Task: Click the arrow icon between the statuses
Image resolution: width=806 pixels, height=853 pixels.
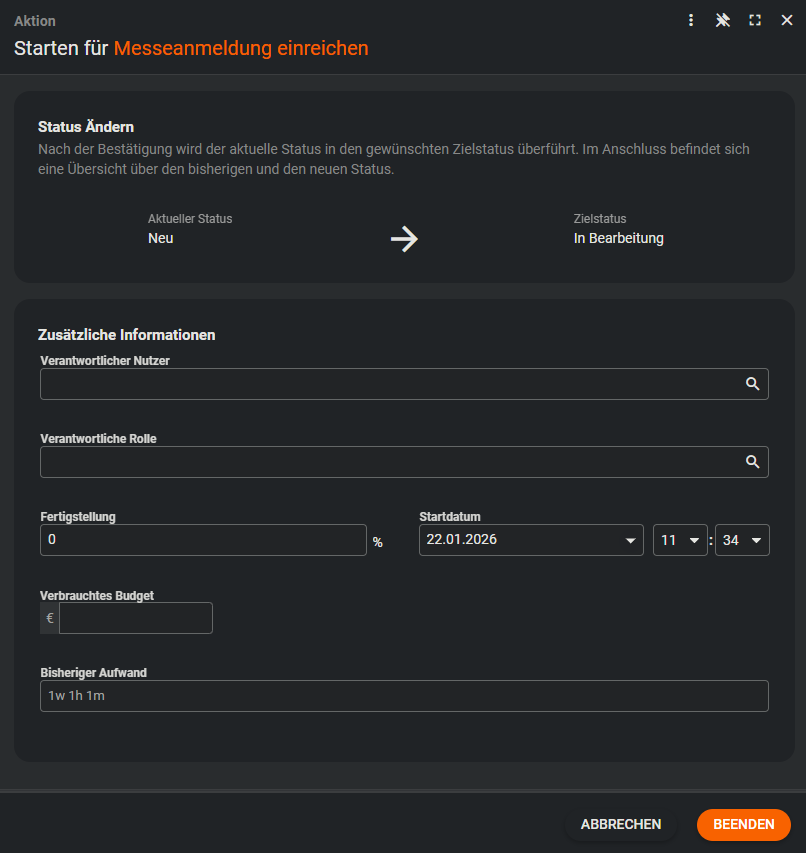Action: coord(404,239)
